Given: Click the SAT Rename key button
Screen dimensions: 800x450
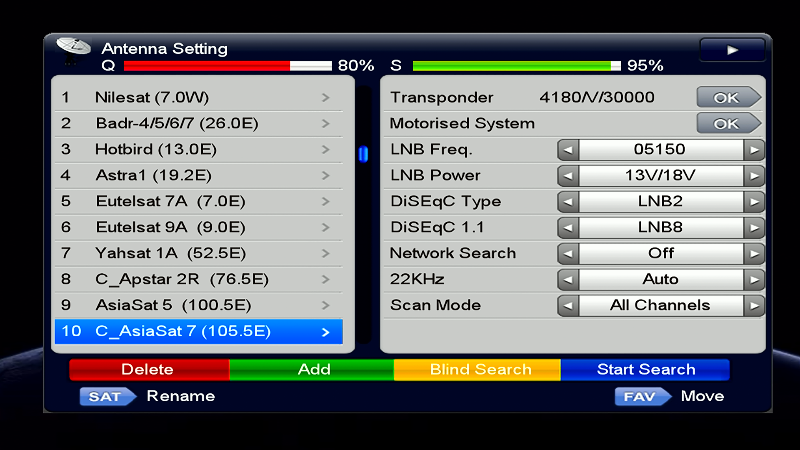Looking at the screenshot, I should [x=108, y=396].
